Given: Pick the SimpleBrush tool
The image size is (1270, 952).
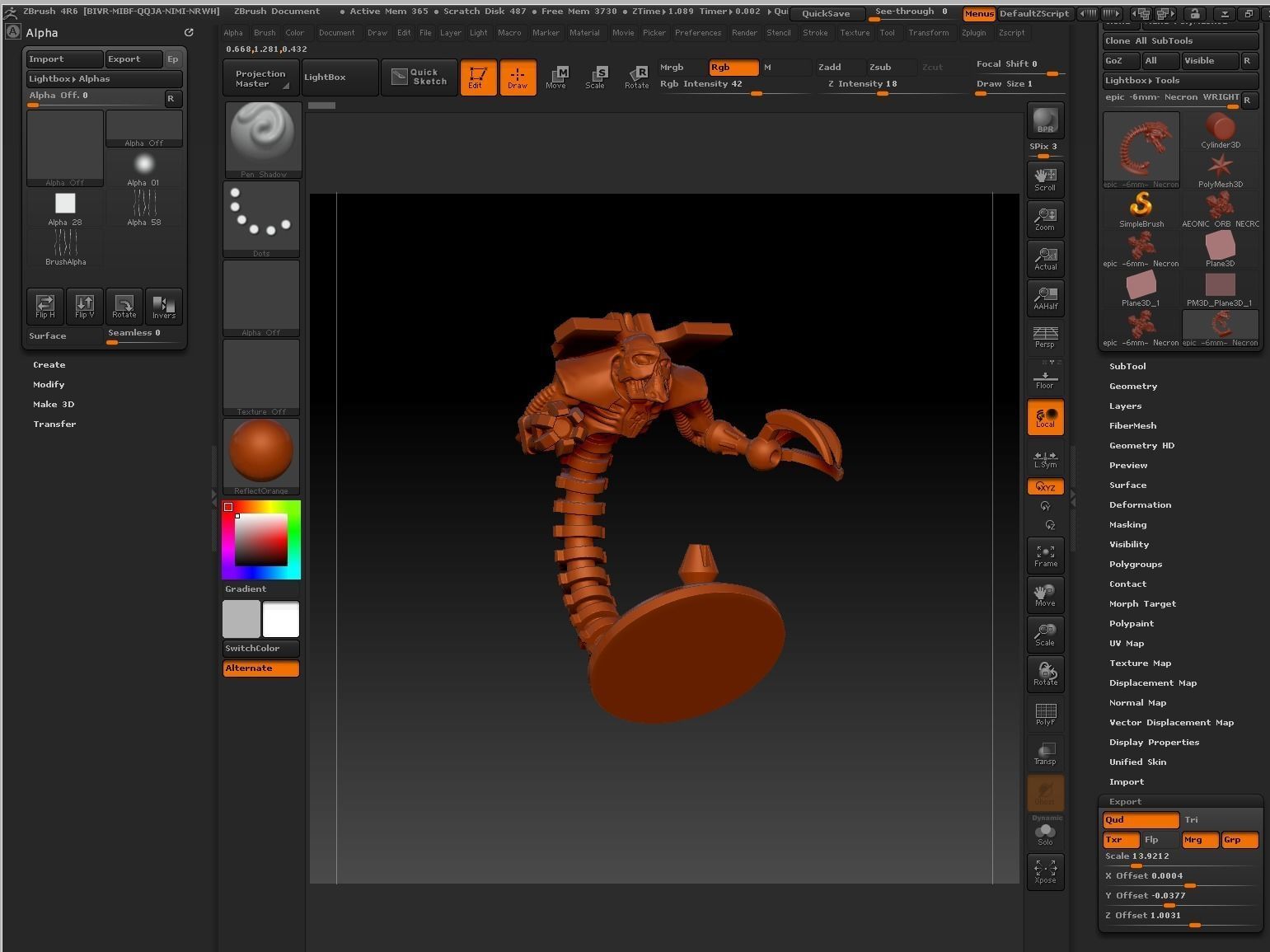Looking at the screenshot, I should tap(1141, 209).
